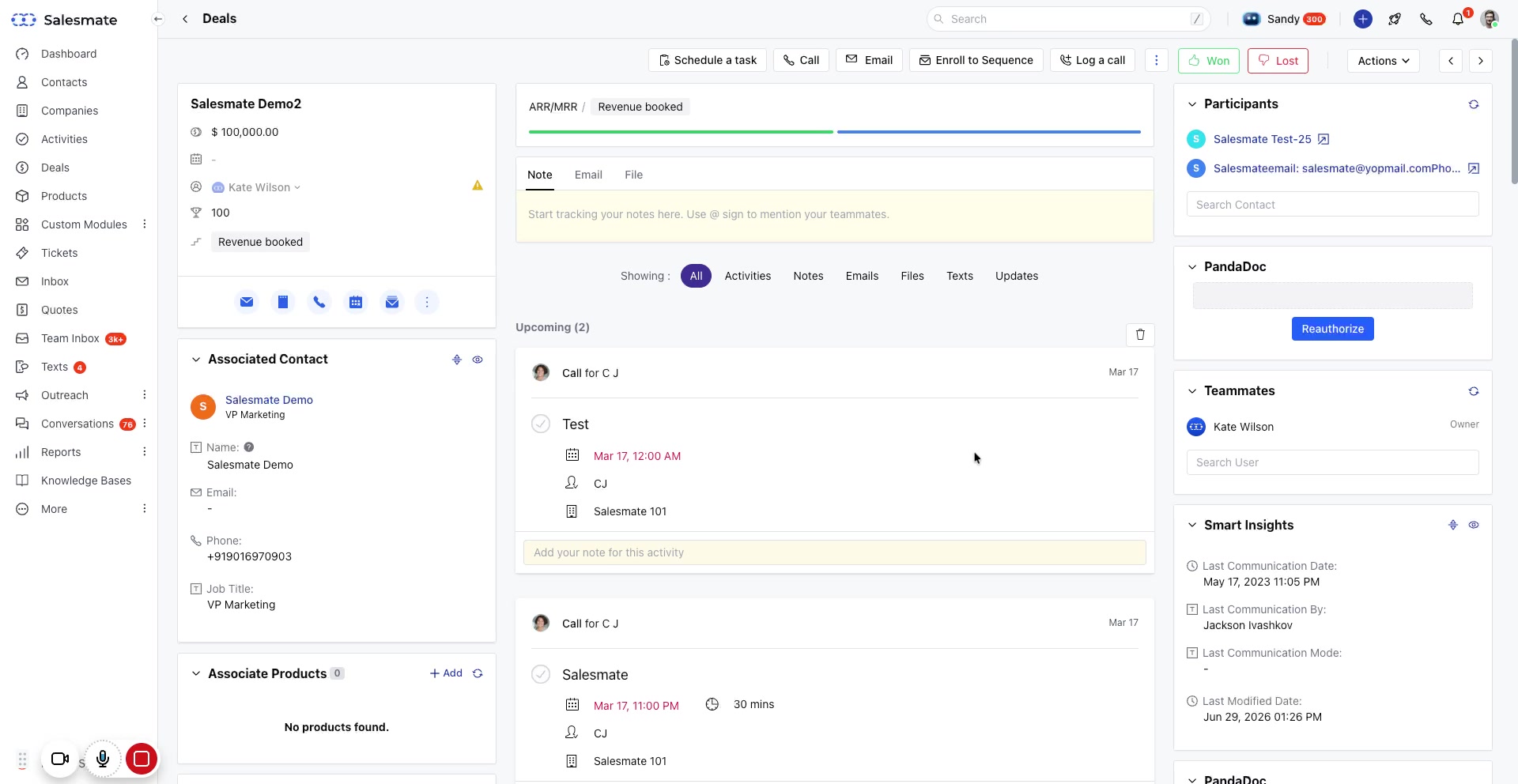Filter timeline by Notes
1518x784 pixels.
808,276
